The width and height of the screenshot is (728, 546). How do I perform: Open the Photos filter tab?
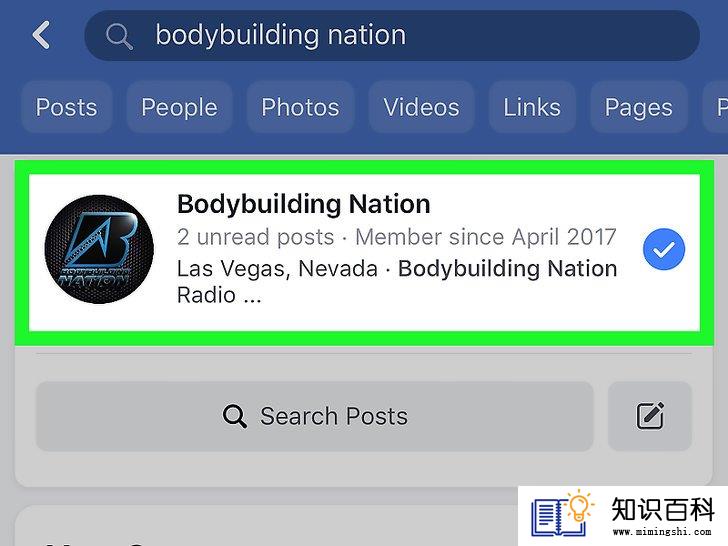coord(300,107)
